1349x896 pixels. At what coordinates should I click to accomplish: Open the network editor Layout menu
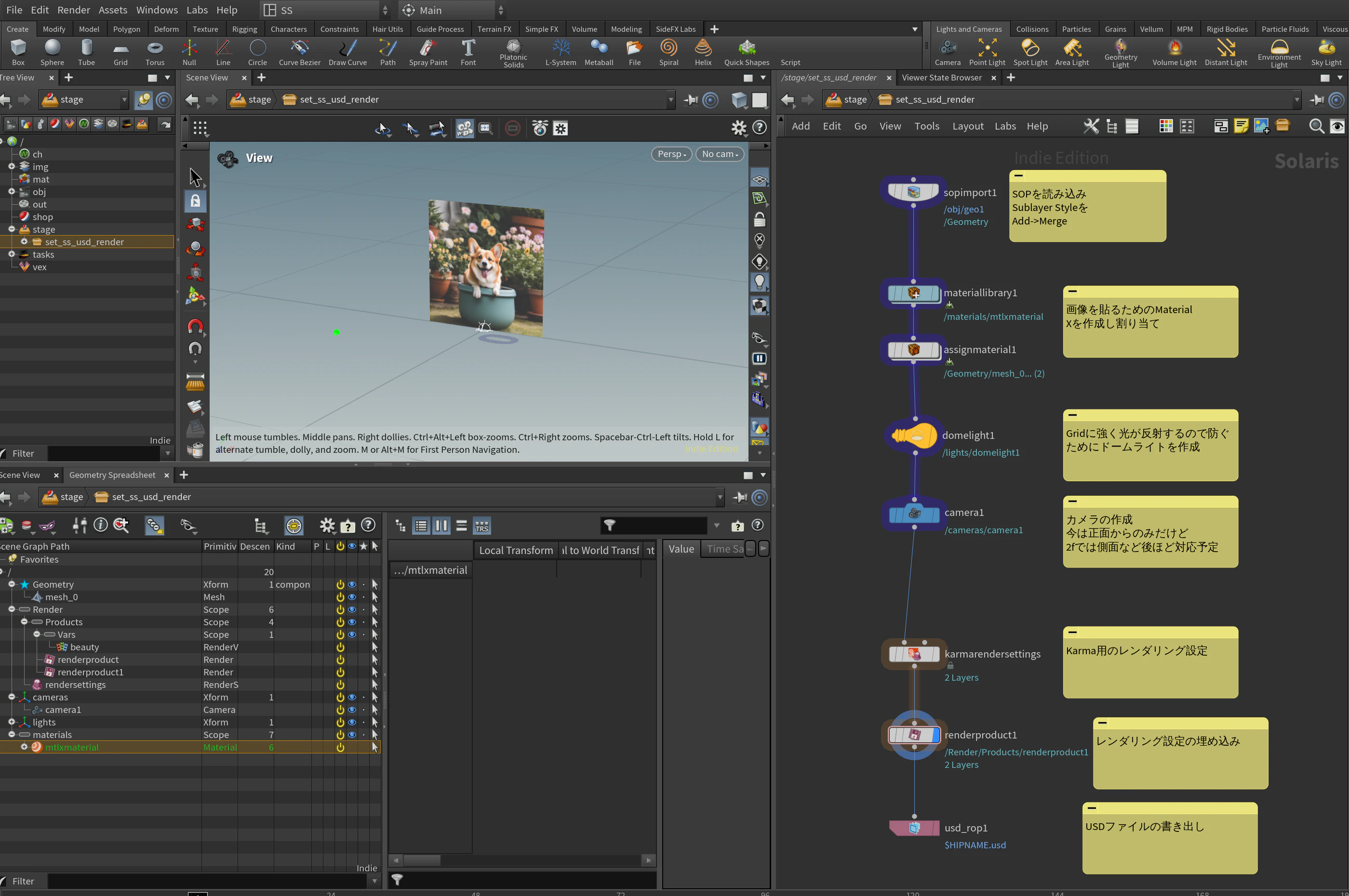968,126
